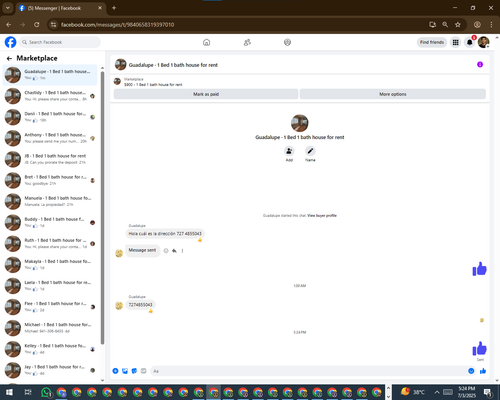Send a thumbs-up like from composer
Image resolution: width=500 pixels, height=400 pixels.
click(483, 371)
